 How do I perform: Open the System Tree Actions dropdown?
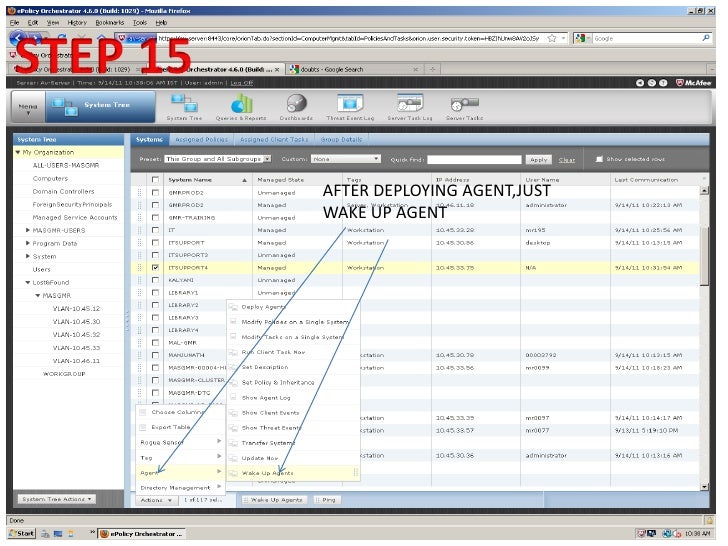(57, 500)
